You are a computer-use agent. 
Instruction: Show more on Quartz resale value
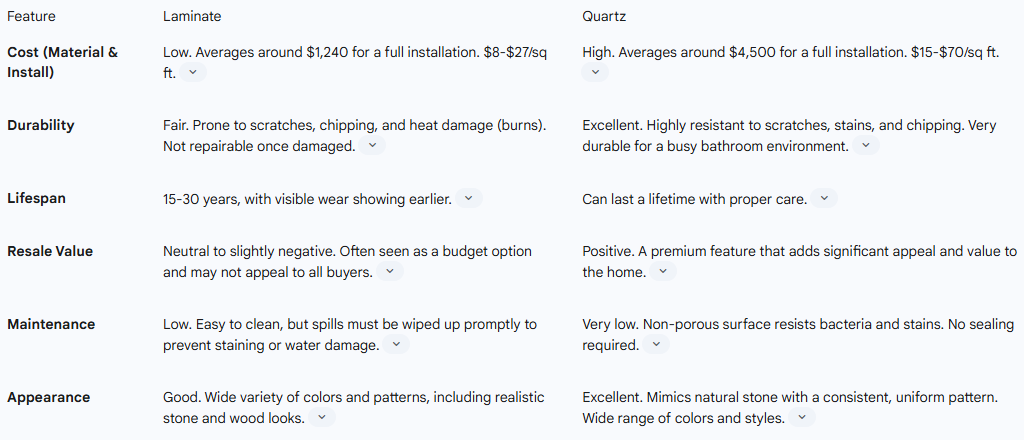tap(663, 272)
